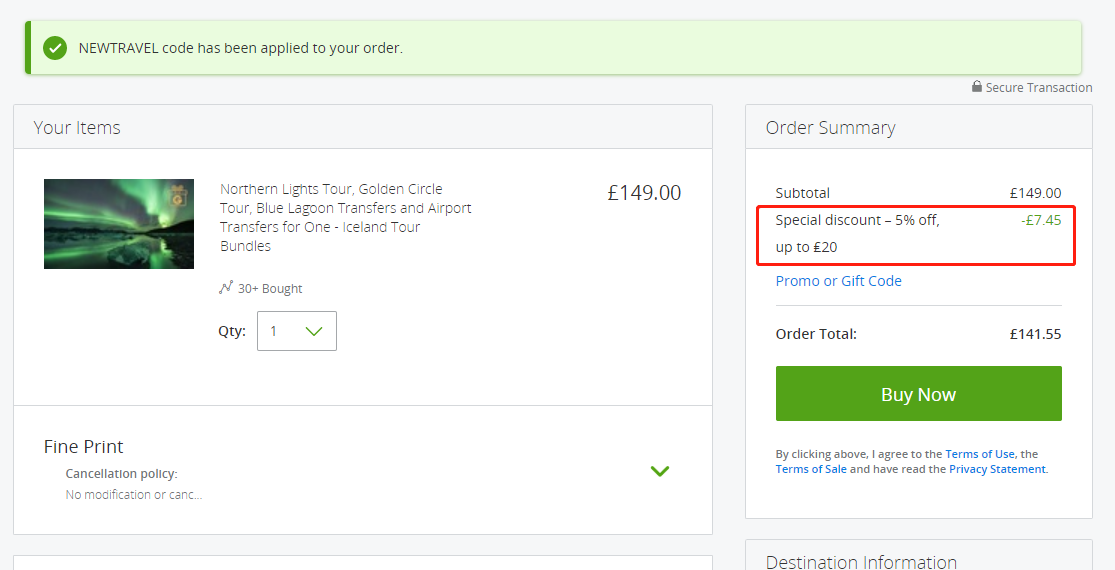Open the Qty quantity dropdown
This screenshot has height=570, width=1115.
pyautogui.click(x=297, y=331)
